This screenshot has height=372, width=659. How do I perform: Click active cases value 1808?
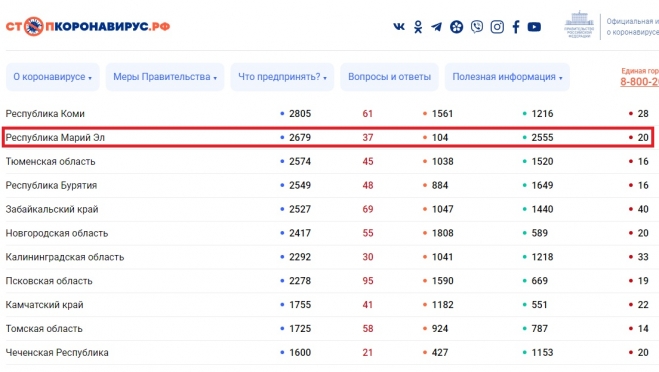pos(443,233)
